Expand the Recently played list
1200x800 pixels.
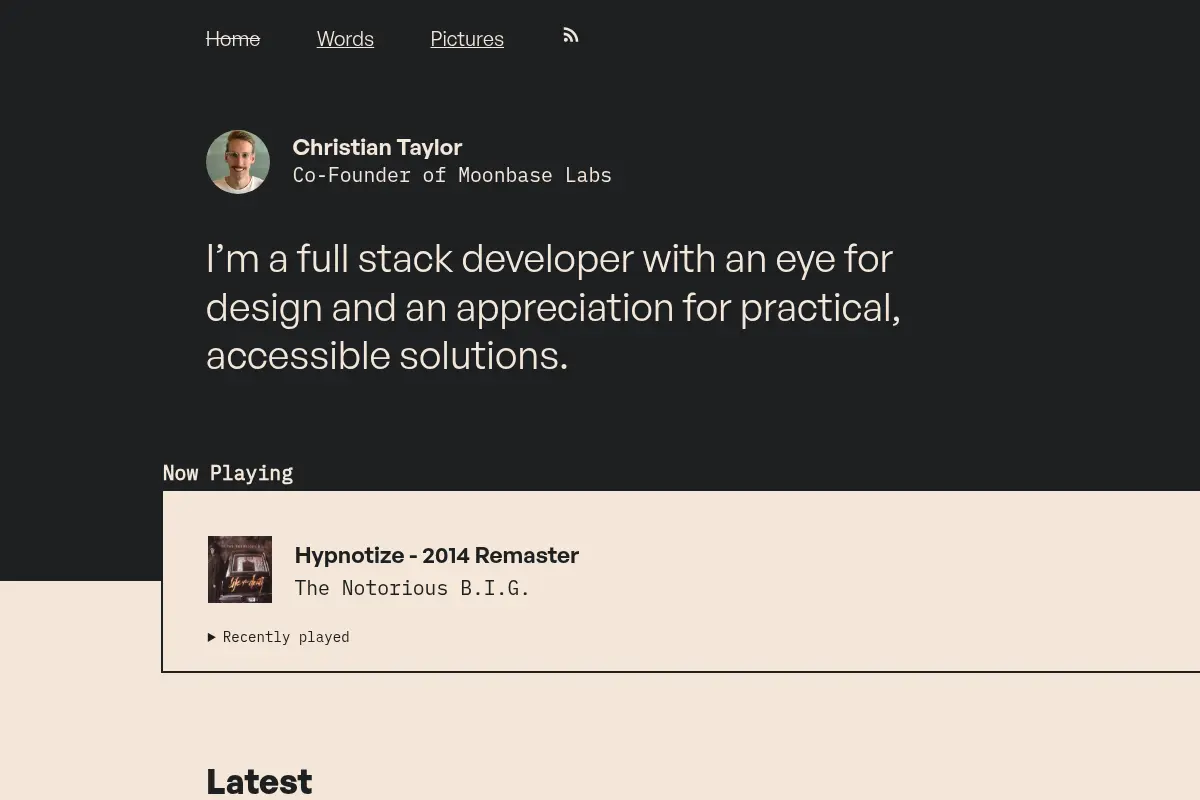tap(279, 637)
